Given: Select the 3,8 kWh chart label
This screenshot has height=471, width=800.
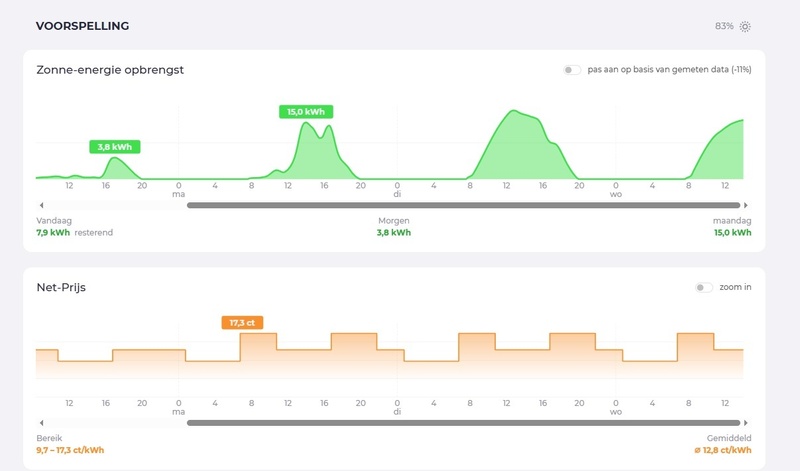Looking at the screenshot, I should click(115, 147).
